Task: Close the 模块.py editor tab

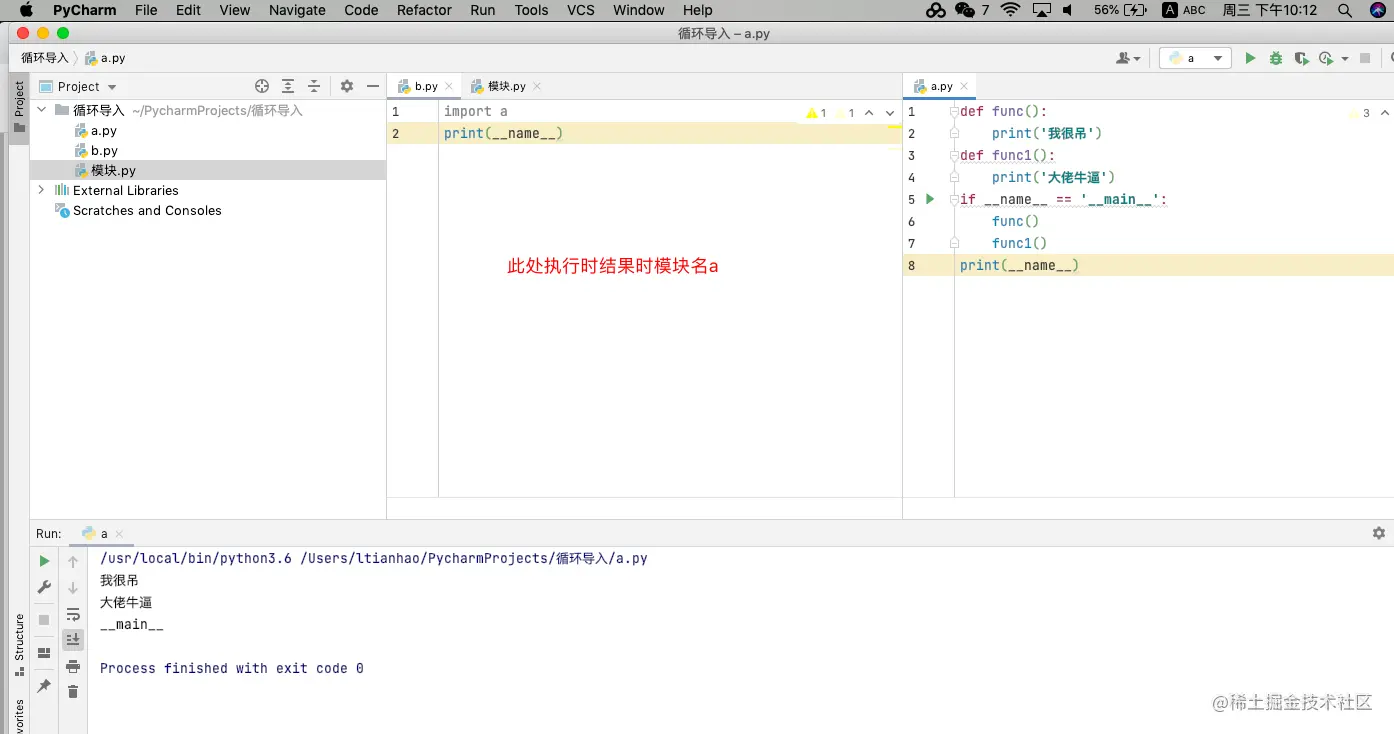Action: [x=537, y=86]
